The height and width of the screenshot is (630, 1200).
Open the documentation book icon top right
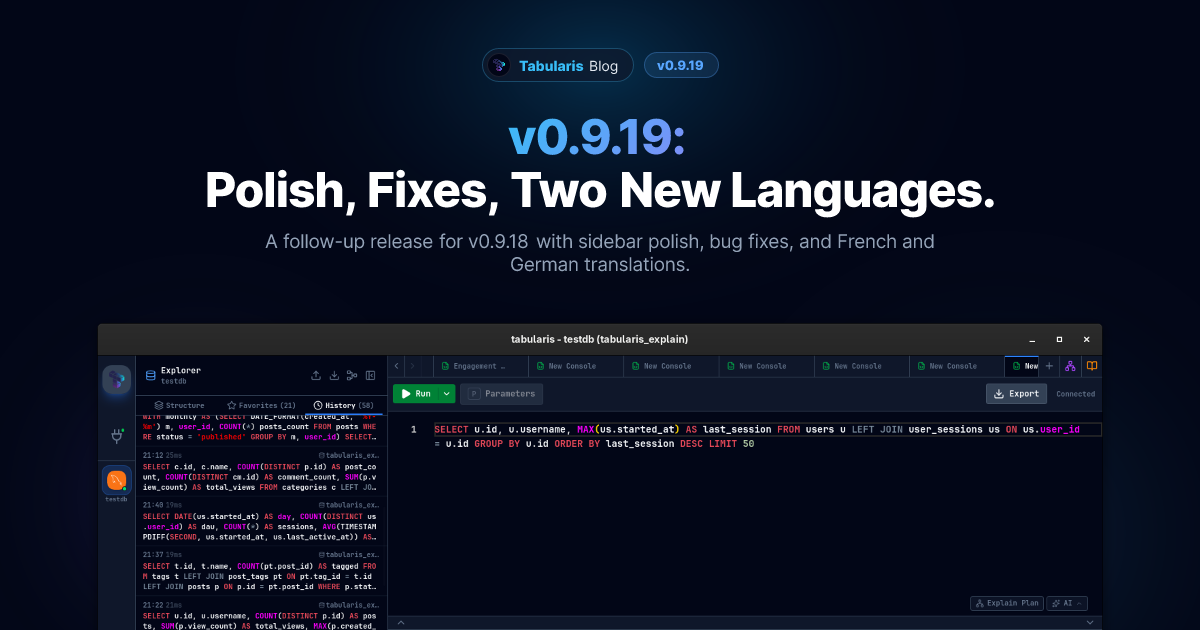point(1090,365)
